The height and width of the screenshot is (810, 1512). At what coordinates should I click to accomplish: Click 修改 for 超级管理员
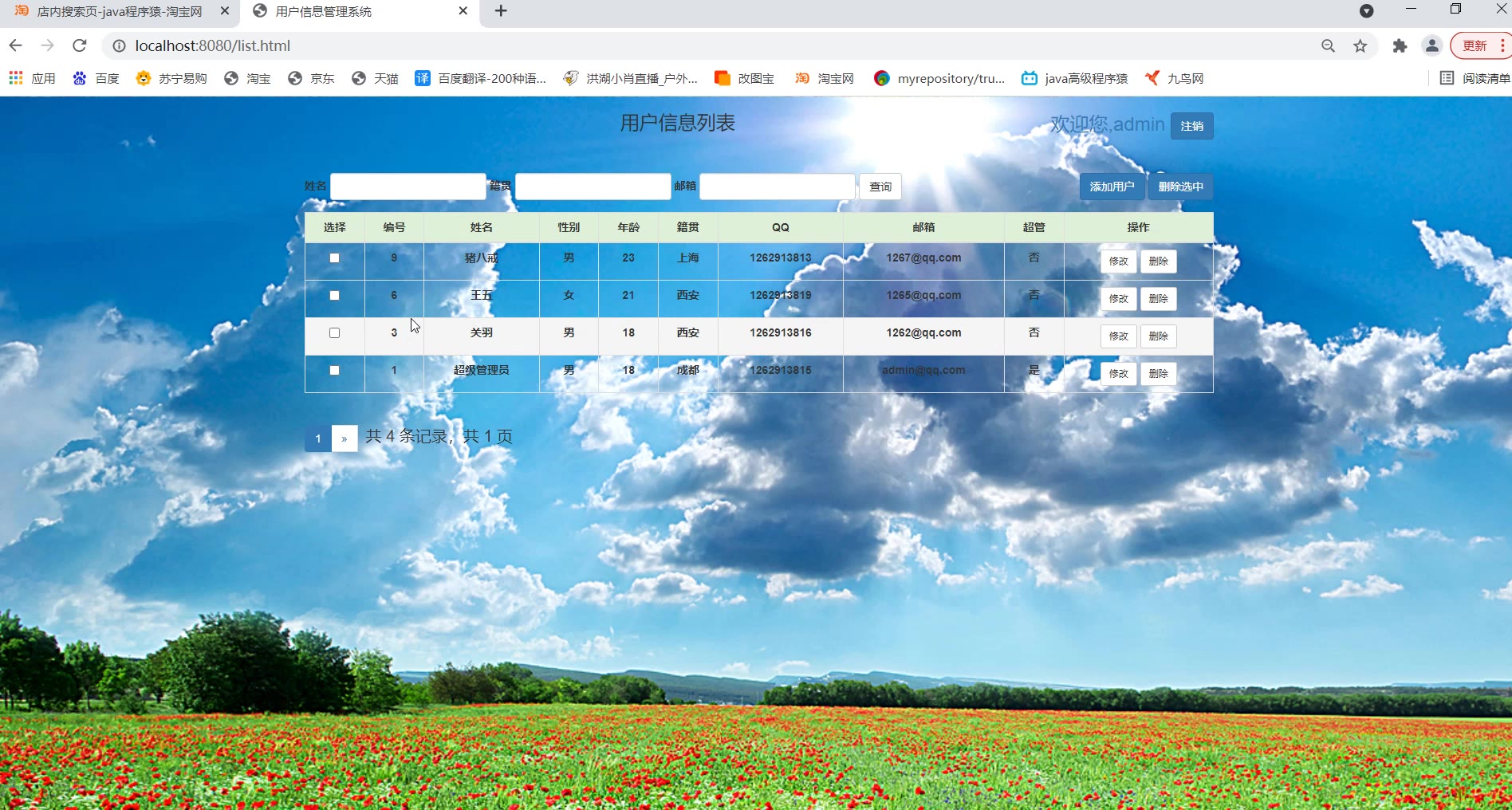point(1118,374)
